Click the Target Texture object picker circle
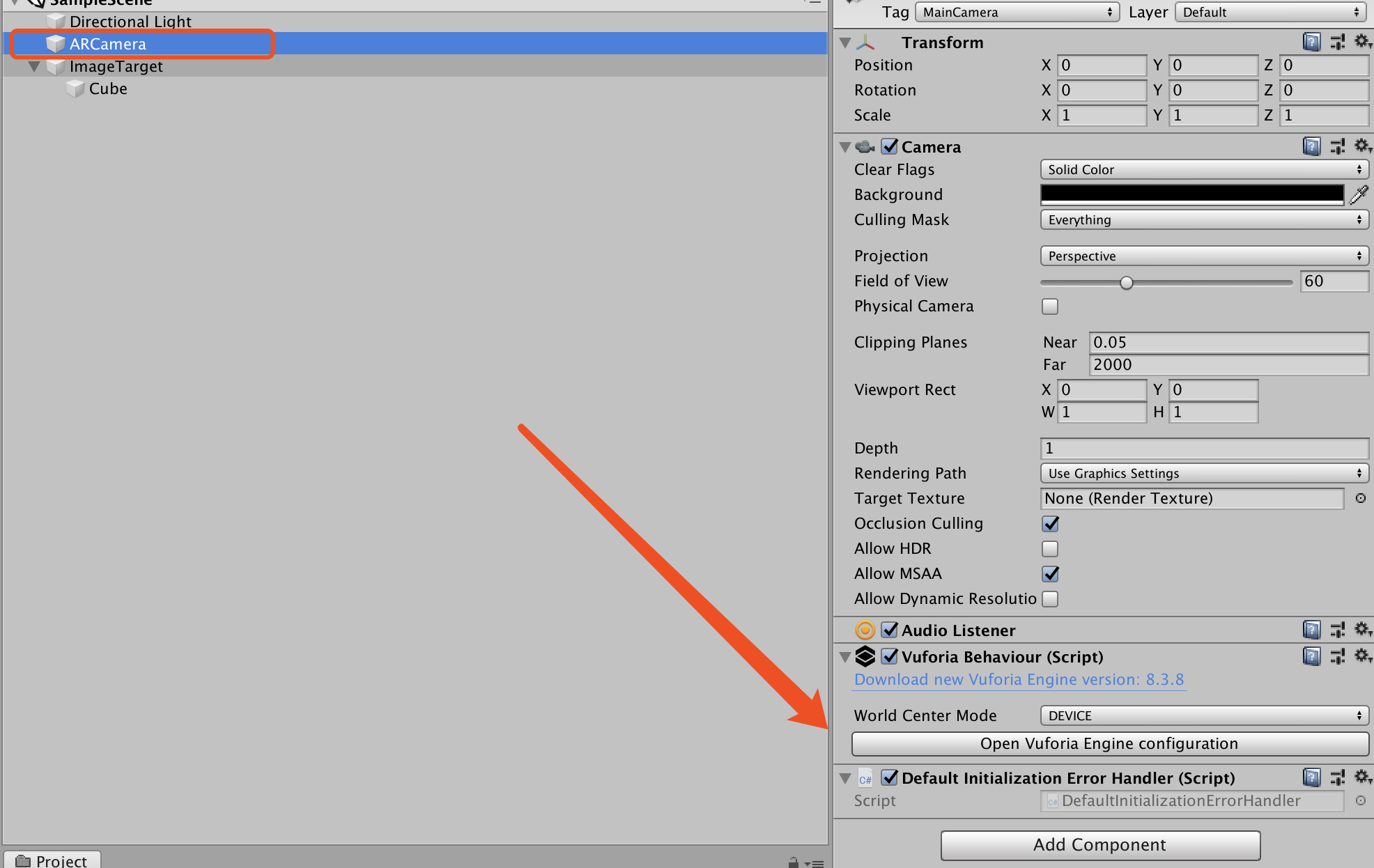The height and width of the screenshot is (868, 1374). (x=1359, y=498)
